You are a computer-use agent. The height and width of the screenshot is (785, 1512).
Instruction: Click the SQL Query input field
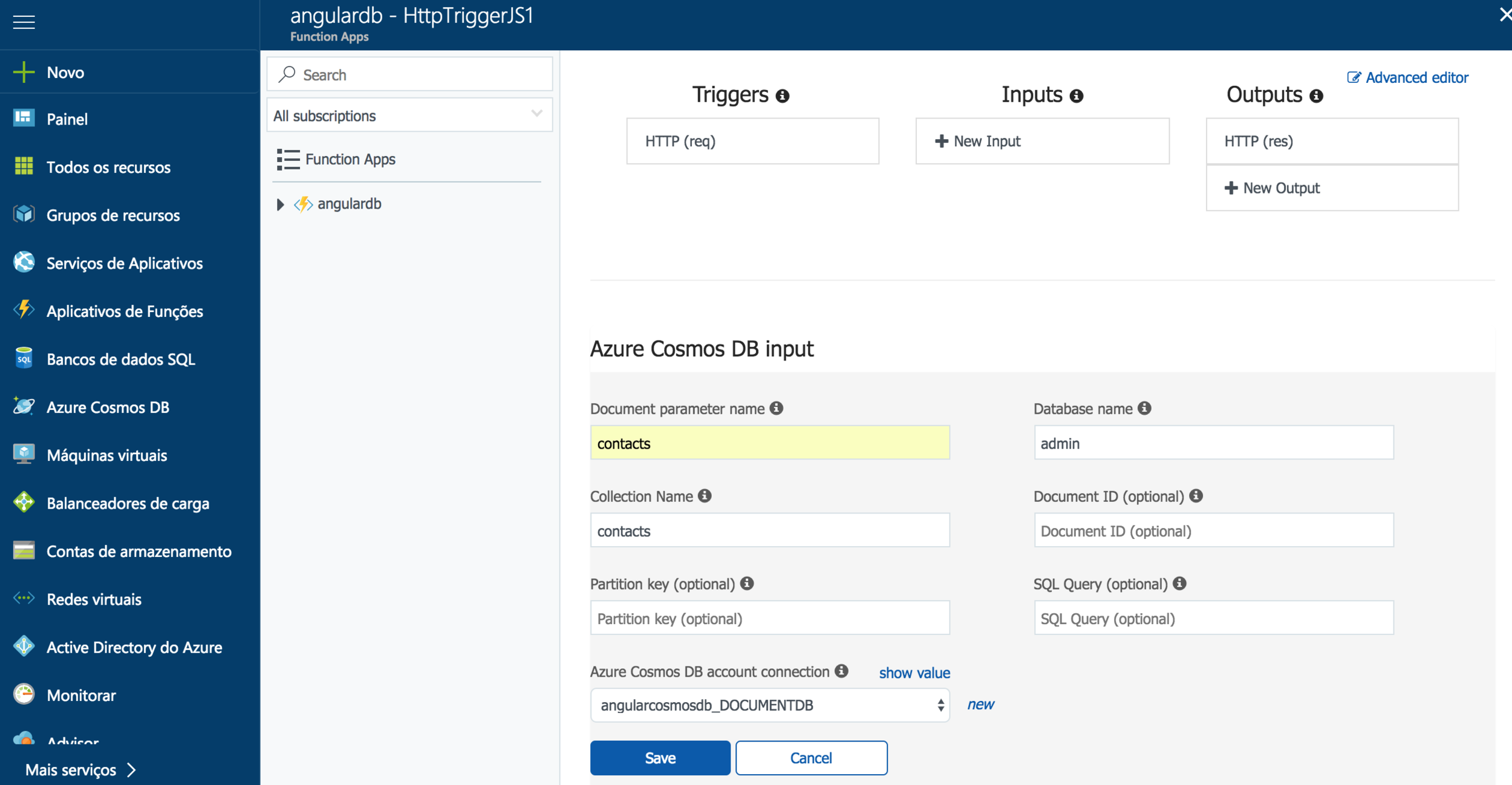coord(1213,618)
